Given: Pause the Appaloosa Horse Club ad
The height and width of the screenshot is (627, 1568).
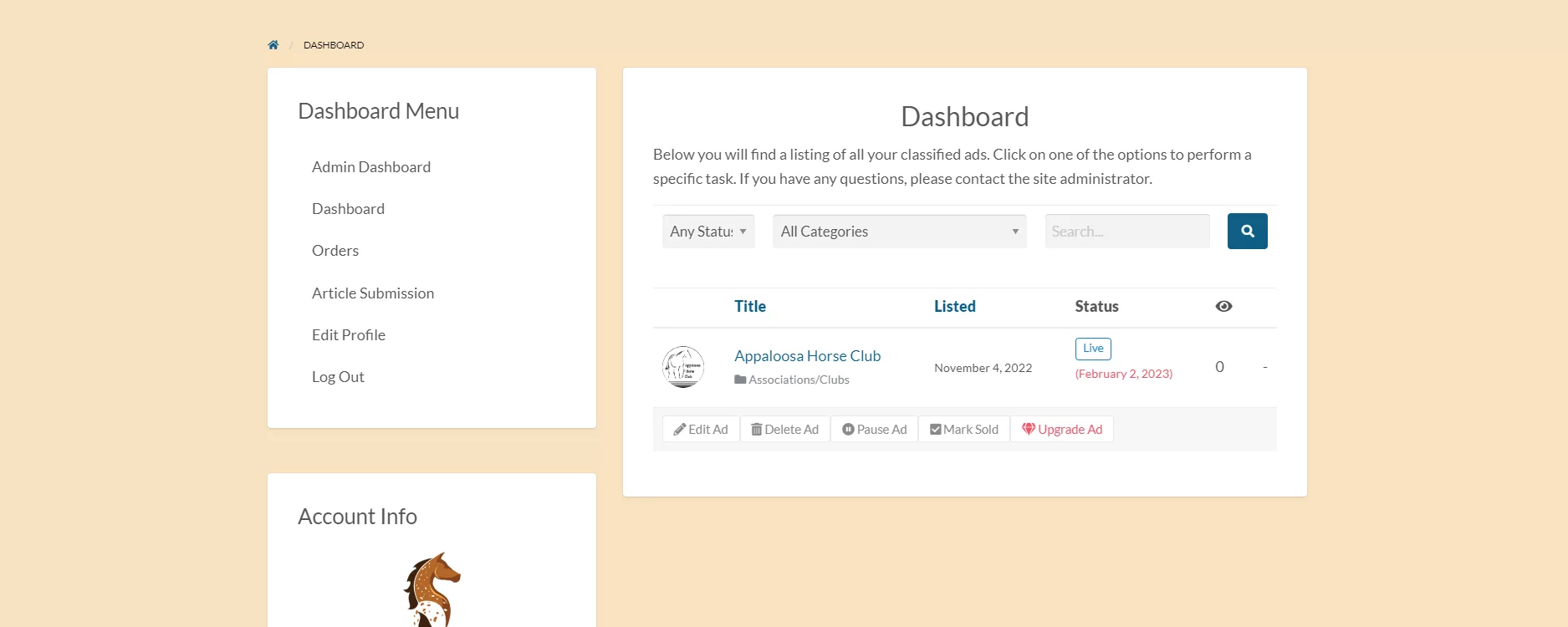Looking at the screenshot, I should [x=874, y=430].
